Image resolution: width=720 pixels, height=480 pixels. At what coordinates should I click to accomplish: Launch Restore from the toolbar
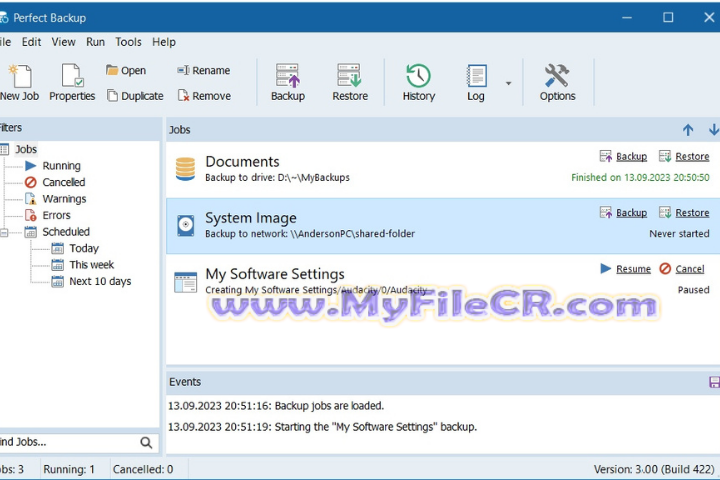[x=350, y=82]
